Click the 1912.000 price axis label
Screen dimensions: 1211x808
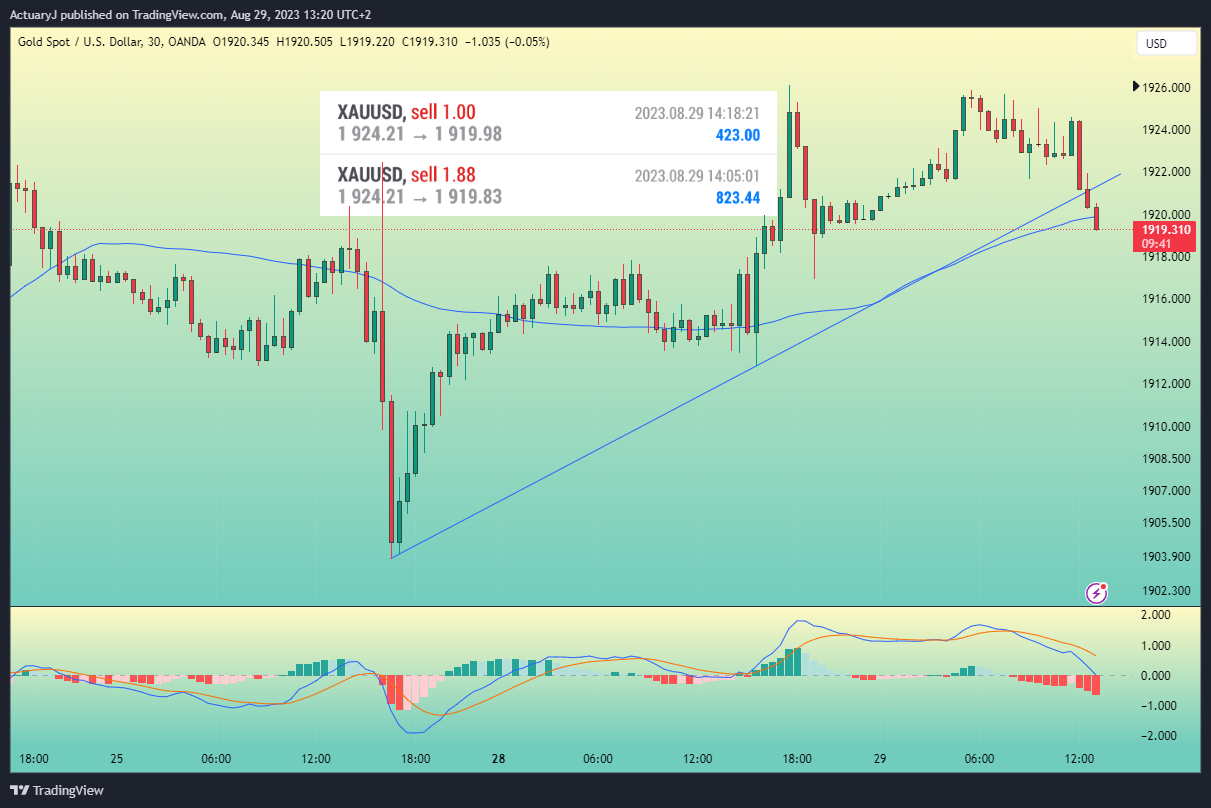(1166, 384)
